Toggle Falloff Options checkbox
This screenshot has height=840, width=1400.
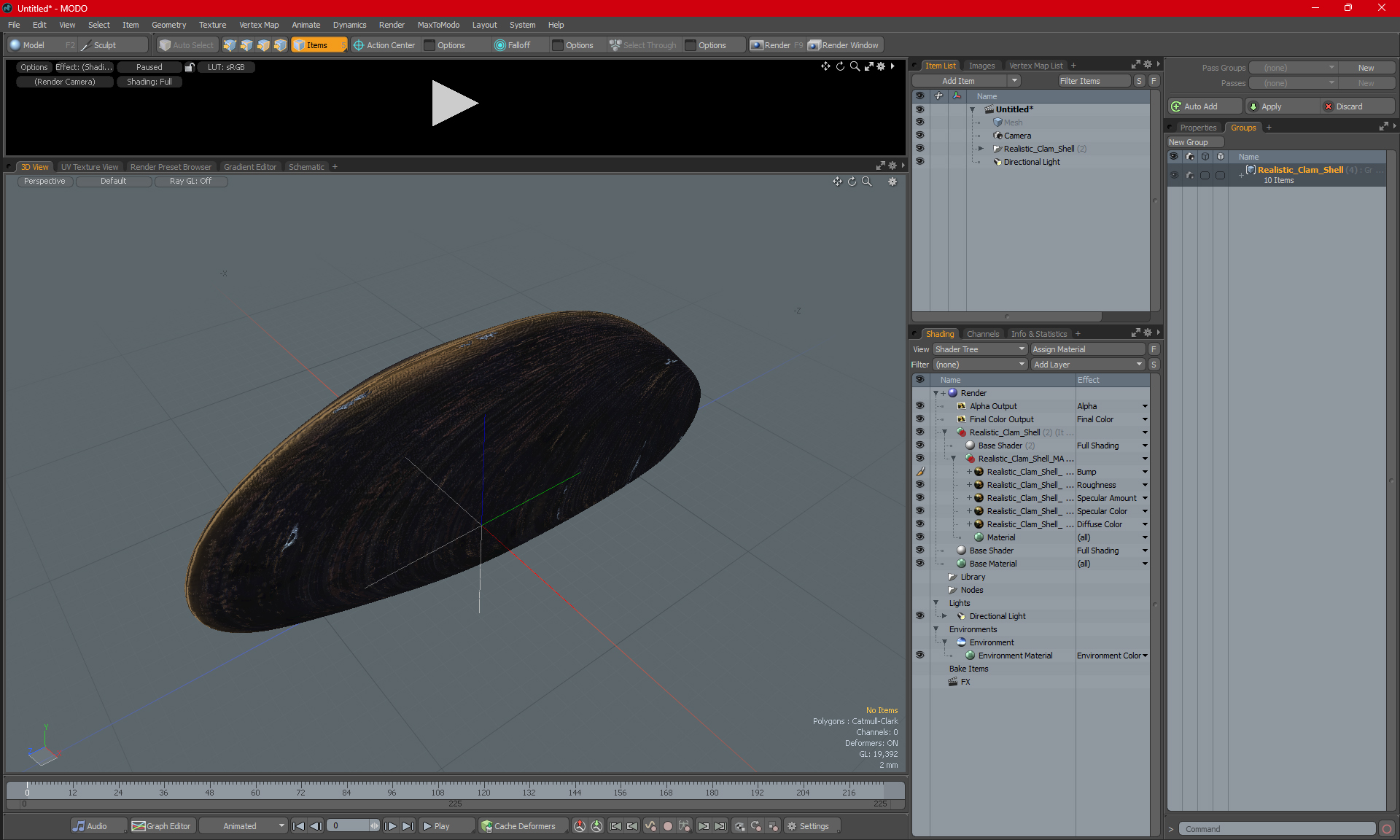click(x=558, y=45)
